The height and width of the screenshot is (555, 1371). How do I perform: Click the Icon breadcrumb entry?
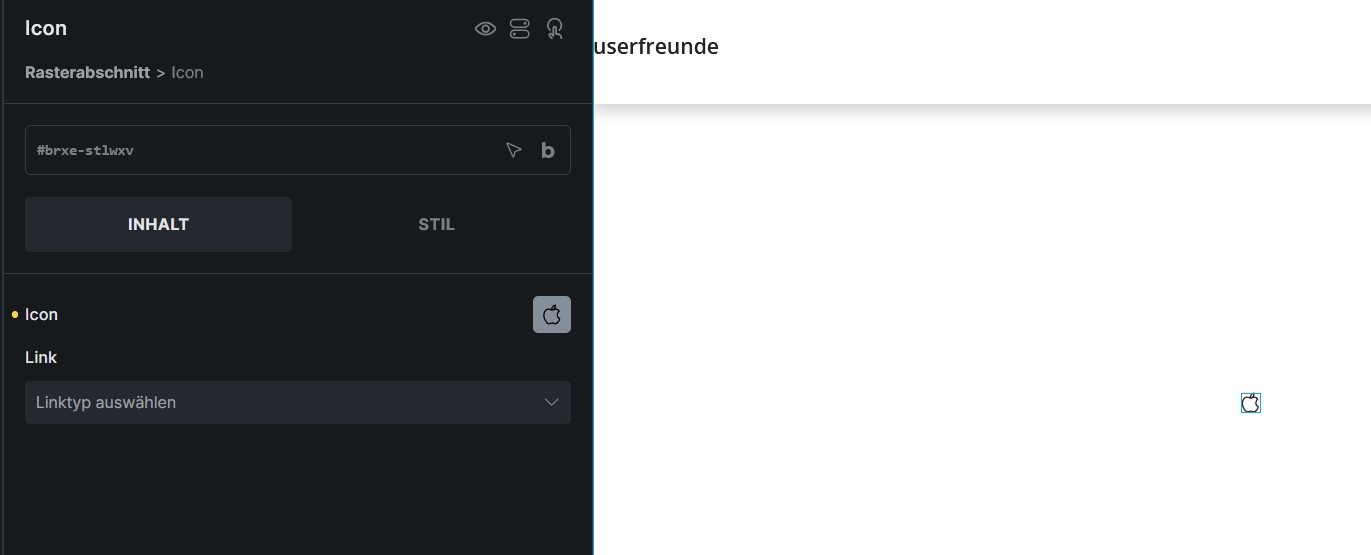tap(187, 72)
